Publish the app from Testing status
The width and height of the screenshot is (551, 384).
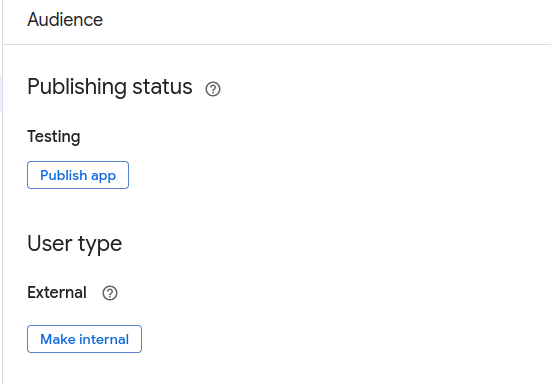click(x=78, y=175)
